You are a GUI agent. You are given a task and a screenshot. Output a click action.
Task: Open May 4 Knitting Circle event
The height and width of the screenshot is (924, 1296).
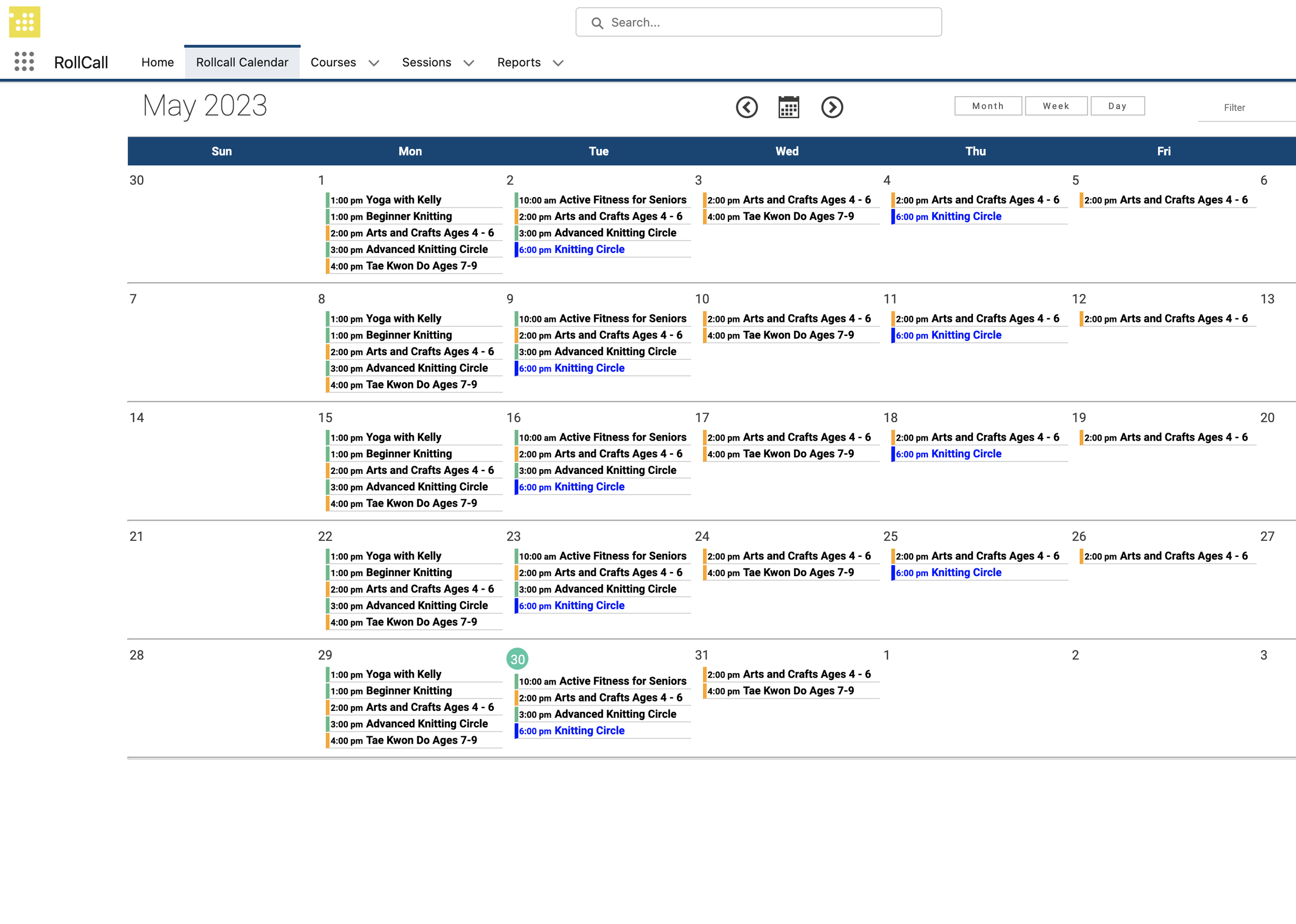(x=966, y=216)
